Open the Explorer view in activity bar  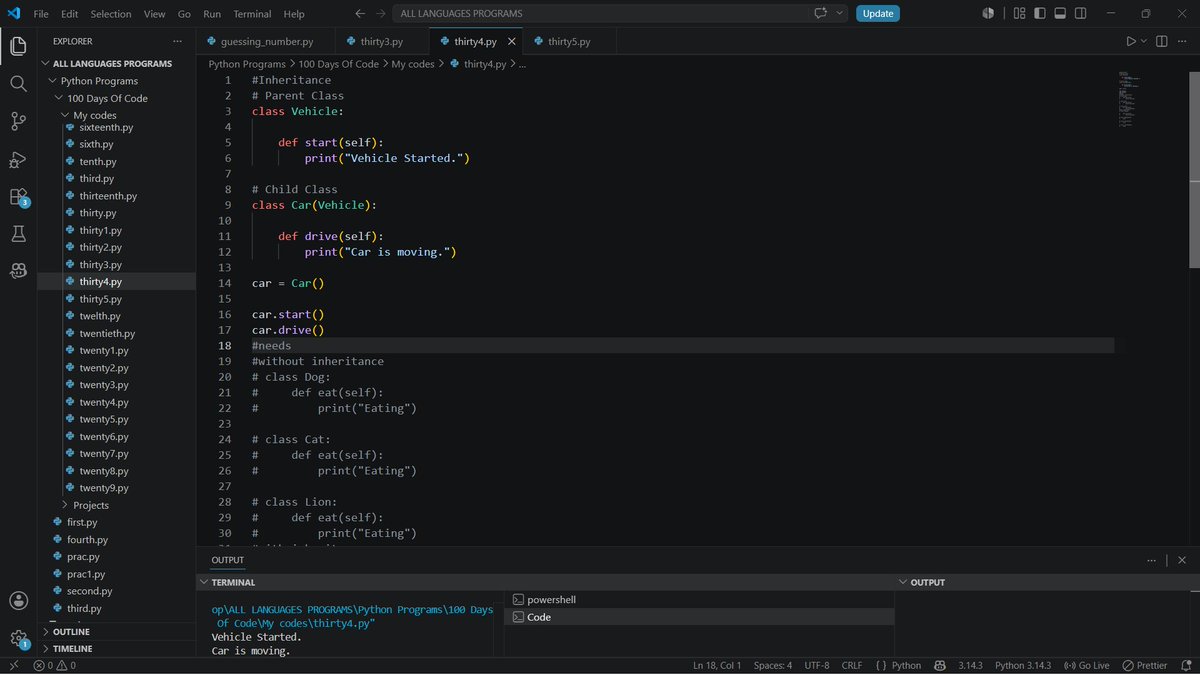18,46
